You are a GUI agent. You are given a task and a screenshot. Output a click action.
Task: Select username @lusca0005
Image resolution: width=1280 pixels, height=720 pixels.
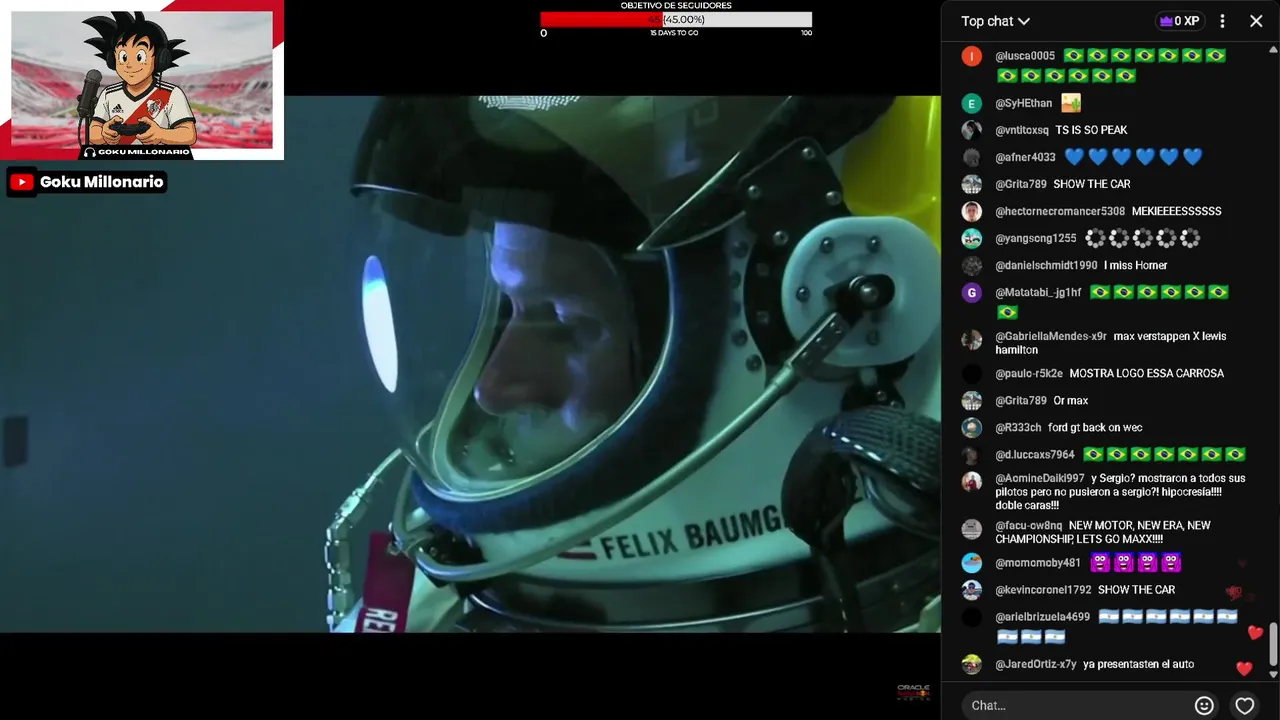[1025, 56]
